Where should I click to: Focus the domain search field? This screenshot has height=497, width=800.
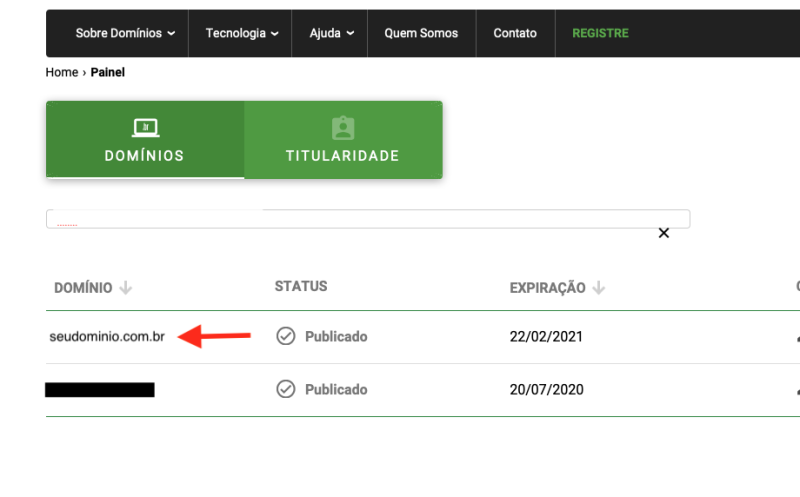367,218
